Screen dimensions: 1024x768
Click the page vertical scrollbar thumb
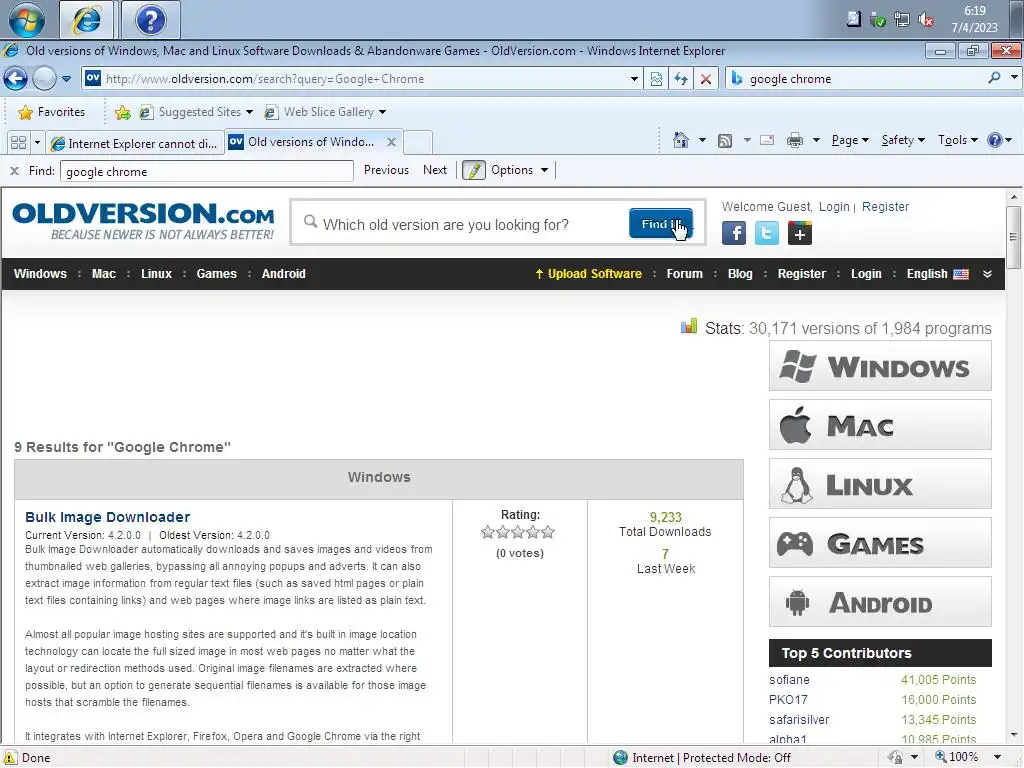(x=1013, y=237)
